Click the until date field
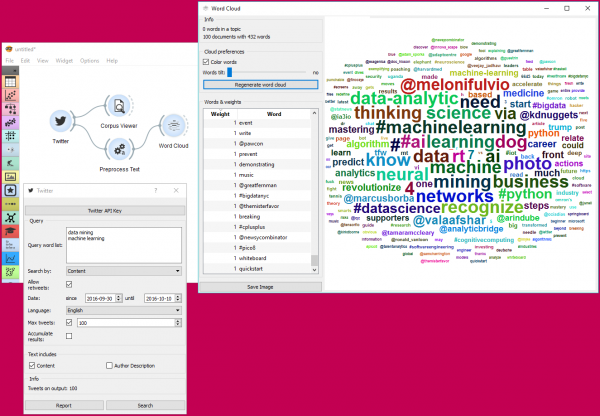Image resolution: width=600 pixels, height=416 pixels. 163,298
